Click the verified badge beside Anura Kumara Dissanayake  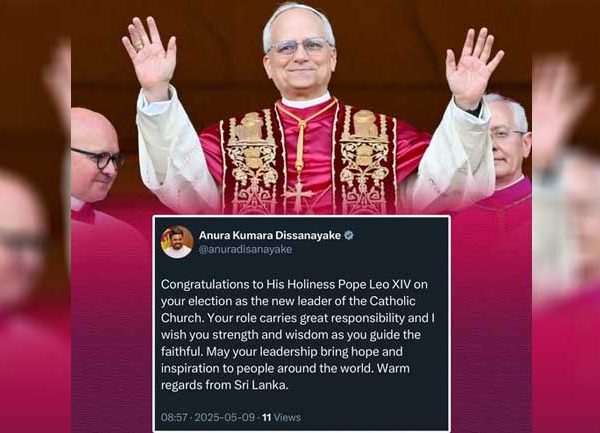349,235
